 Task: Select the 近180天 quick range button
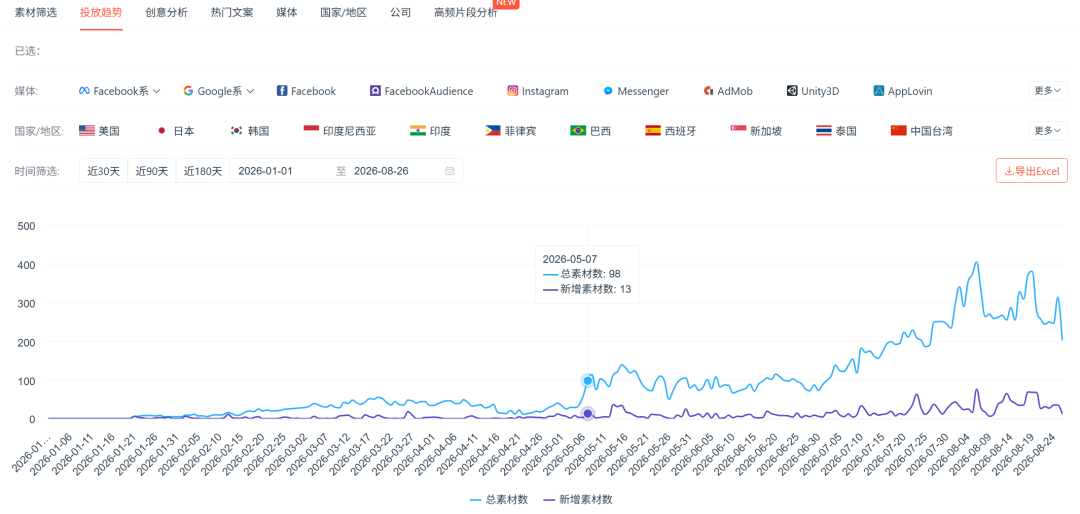tap(203, 171)
